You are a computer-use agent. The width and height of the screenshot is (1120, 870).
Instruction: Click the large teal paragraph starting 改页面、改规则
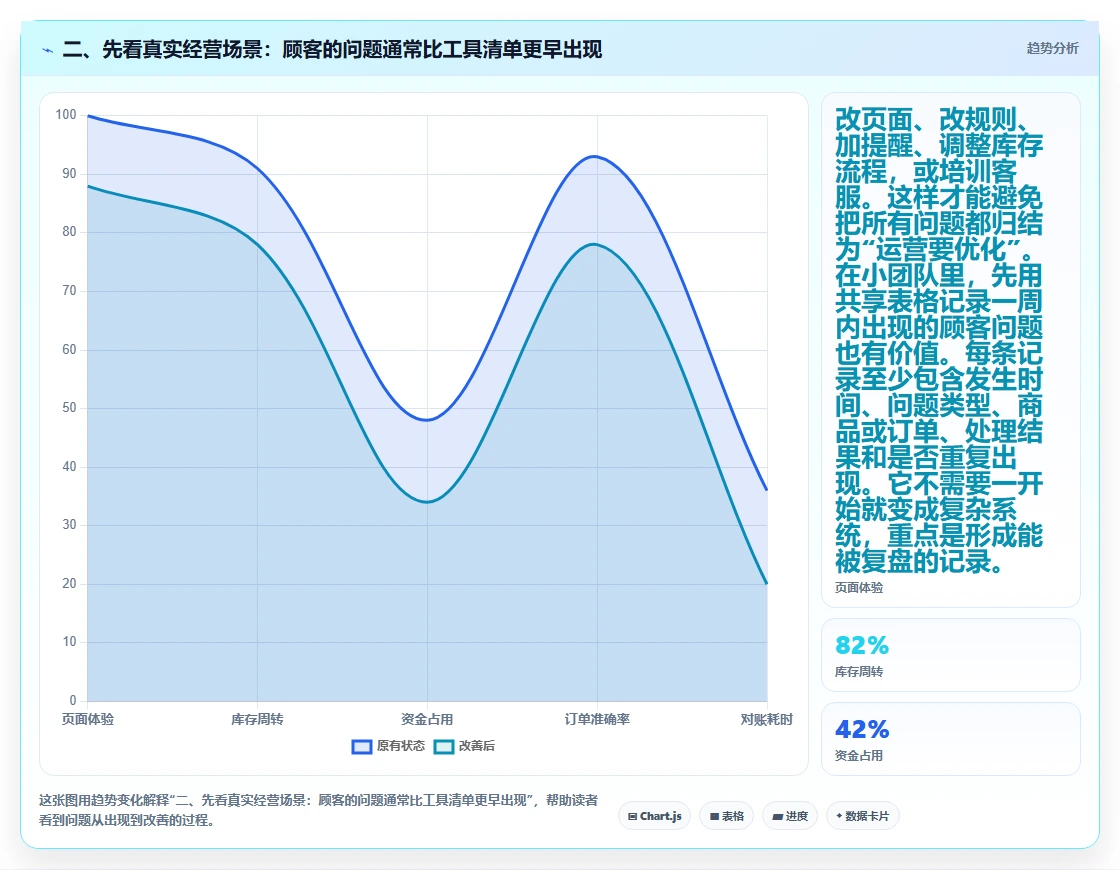point(939,340)
